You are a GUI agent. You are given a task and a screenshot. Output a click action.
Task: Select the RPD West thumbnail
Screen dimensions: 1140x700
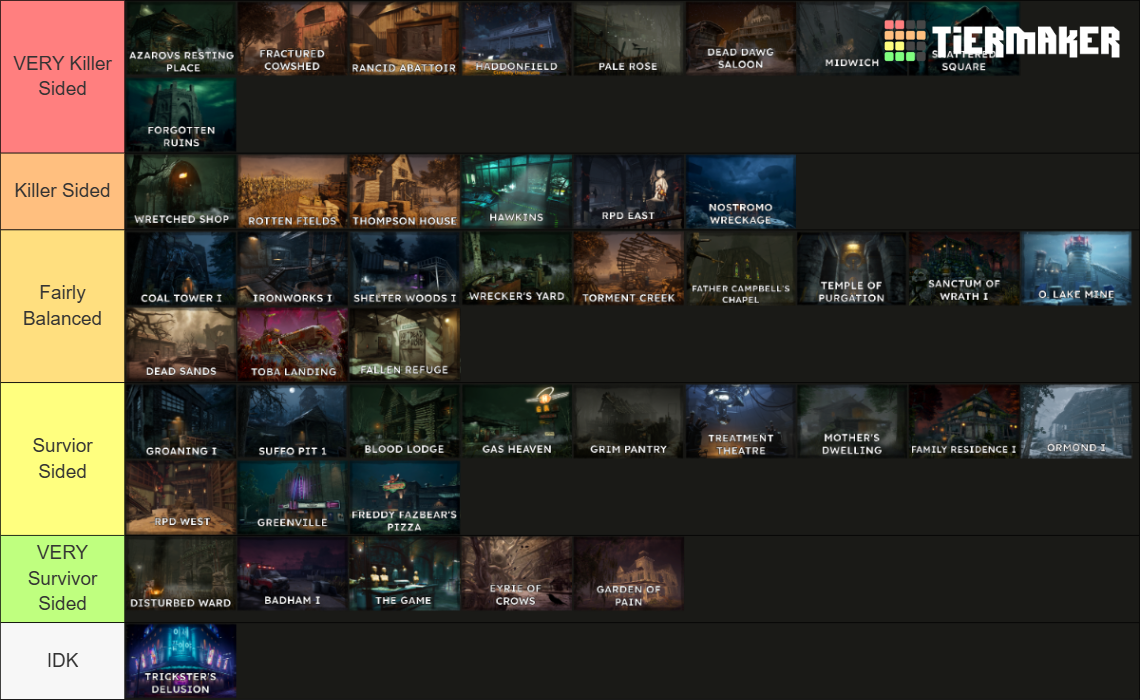[x=181, y=498]
